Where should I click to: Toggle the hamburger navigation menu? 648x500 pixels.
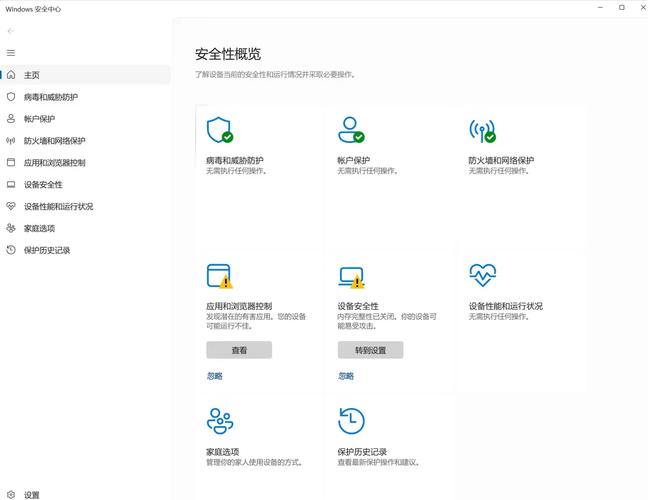(x=11, y=52)
